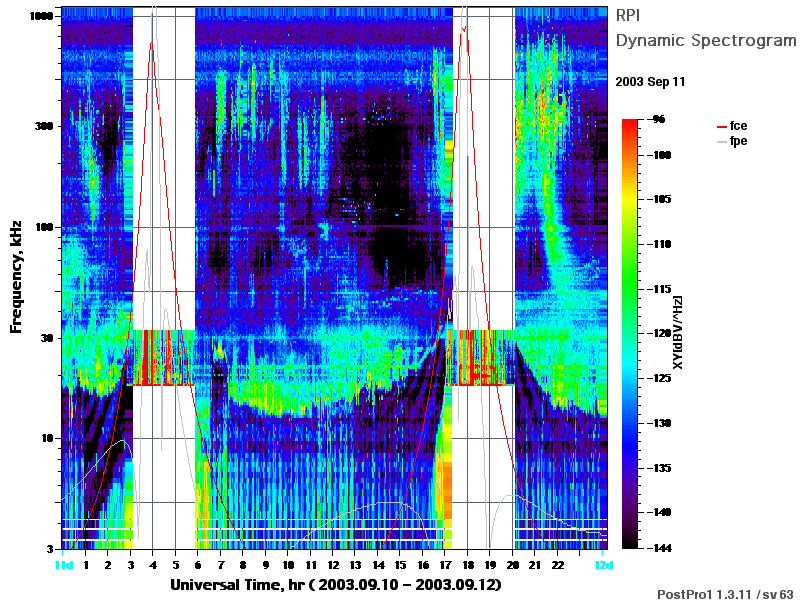800x600 pixels.
Task: Click the red fce legend line marker
Action: (721, 127)
